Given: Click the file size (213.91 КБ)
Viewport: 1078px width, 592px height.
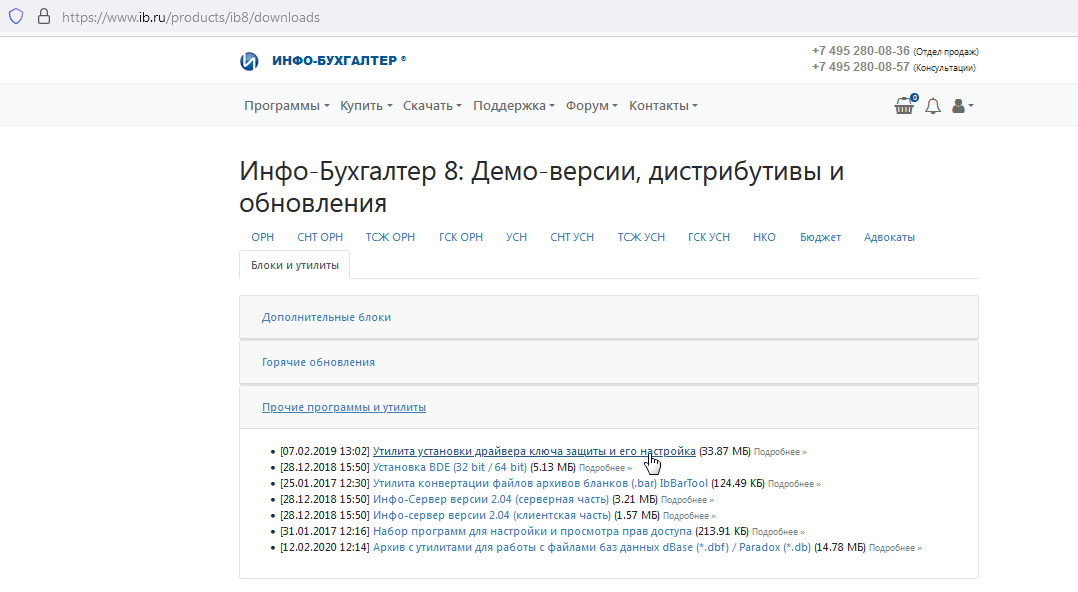Looking at the screenshot, I should coord(722,531).
